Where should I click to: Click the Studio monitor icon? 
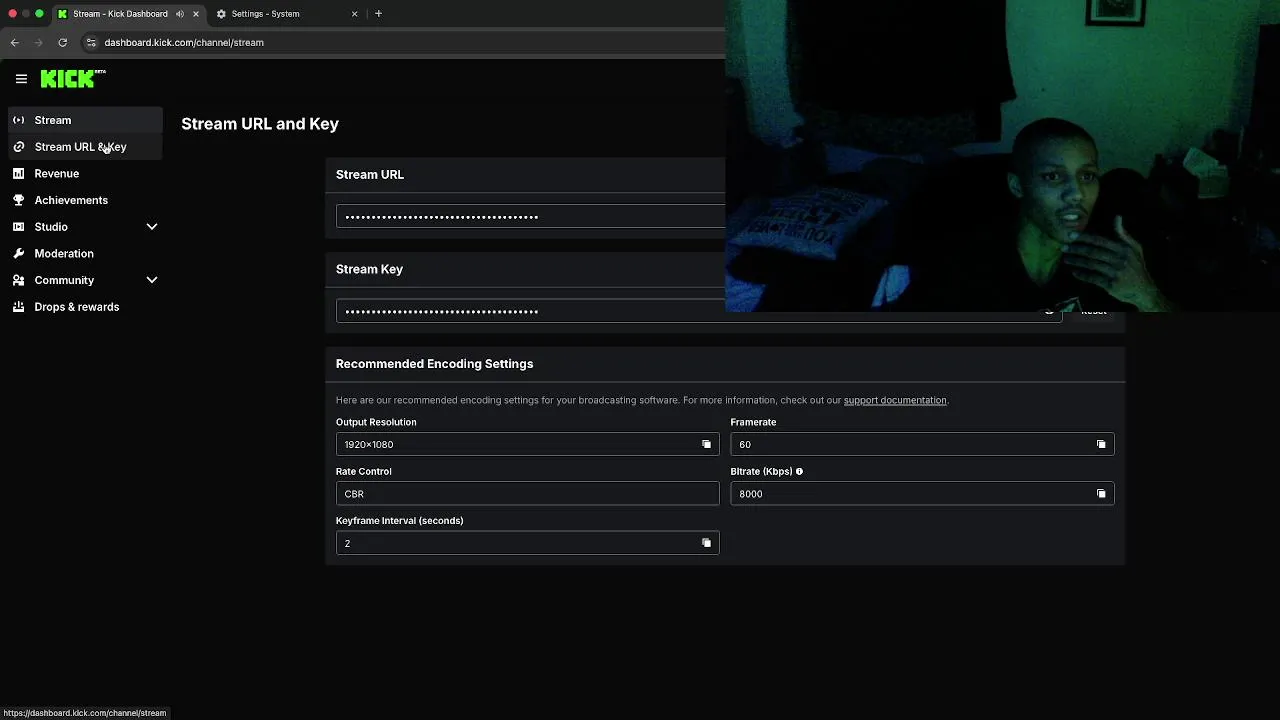tap(18, 227)
